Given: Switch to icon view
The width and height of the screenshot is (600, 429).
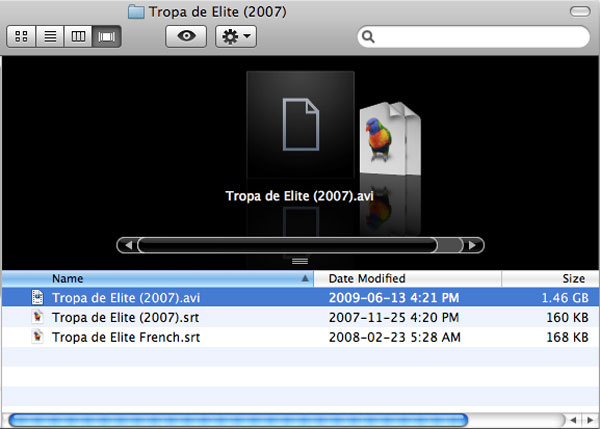Looking at the screenshot, I should [21, 36].
